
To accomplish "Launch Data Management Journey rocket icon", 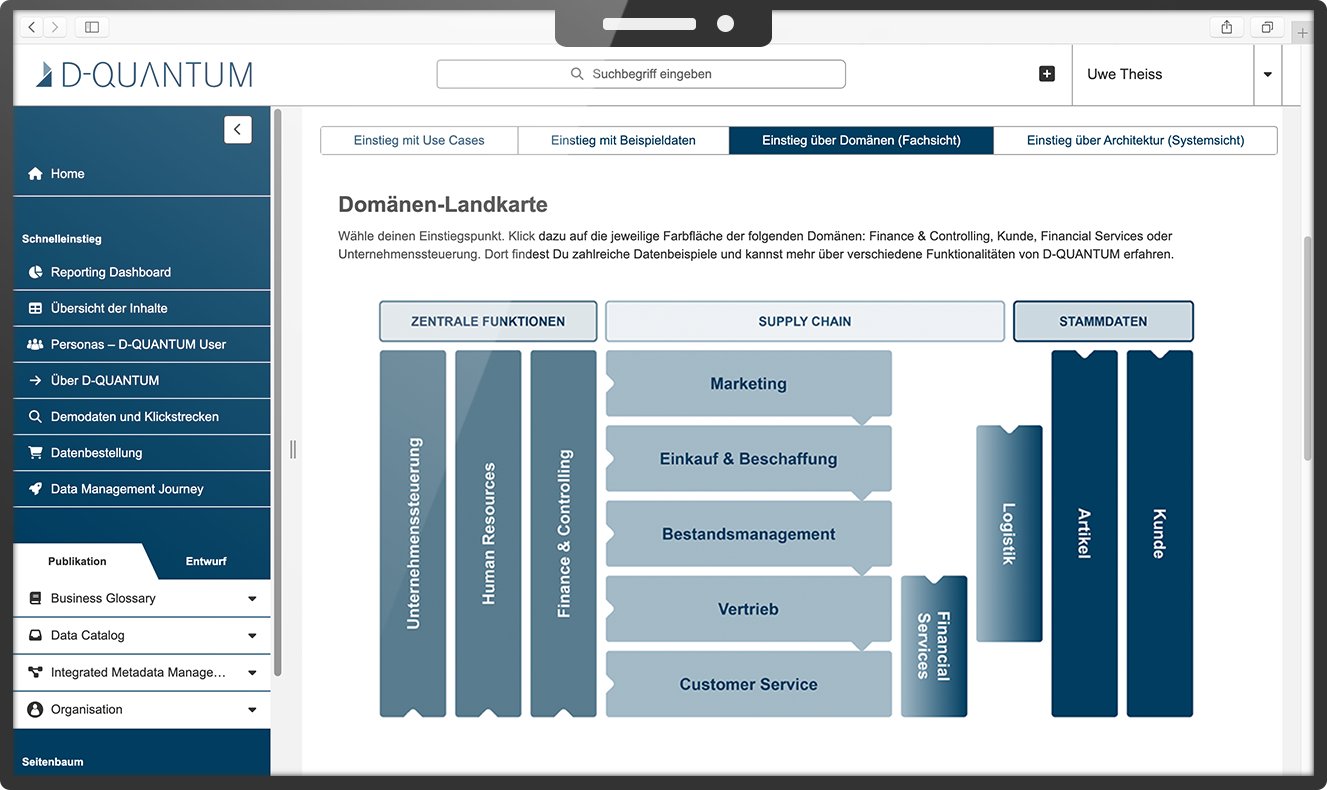I will click(35, 488).
